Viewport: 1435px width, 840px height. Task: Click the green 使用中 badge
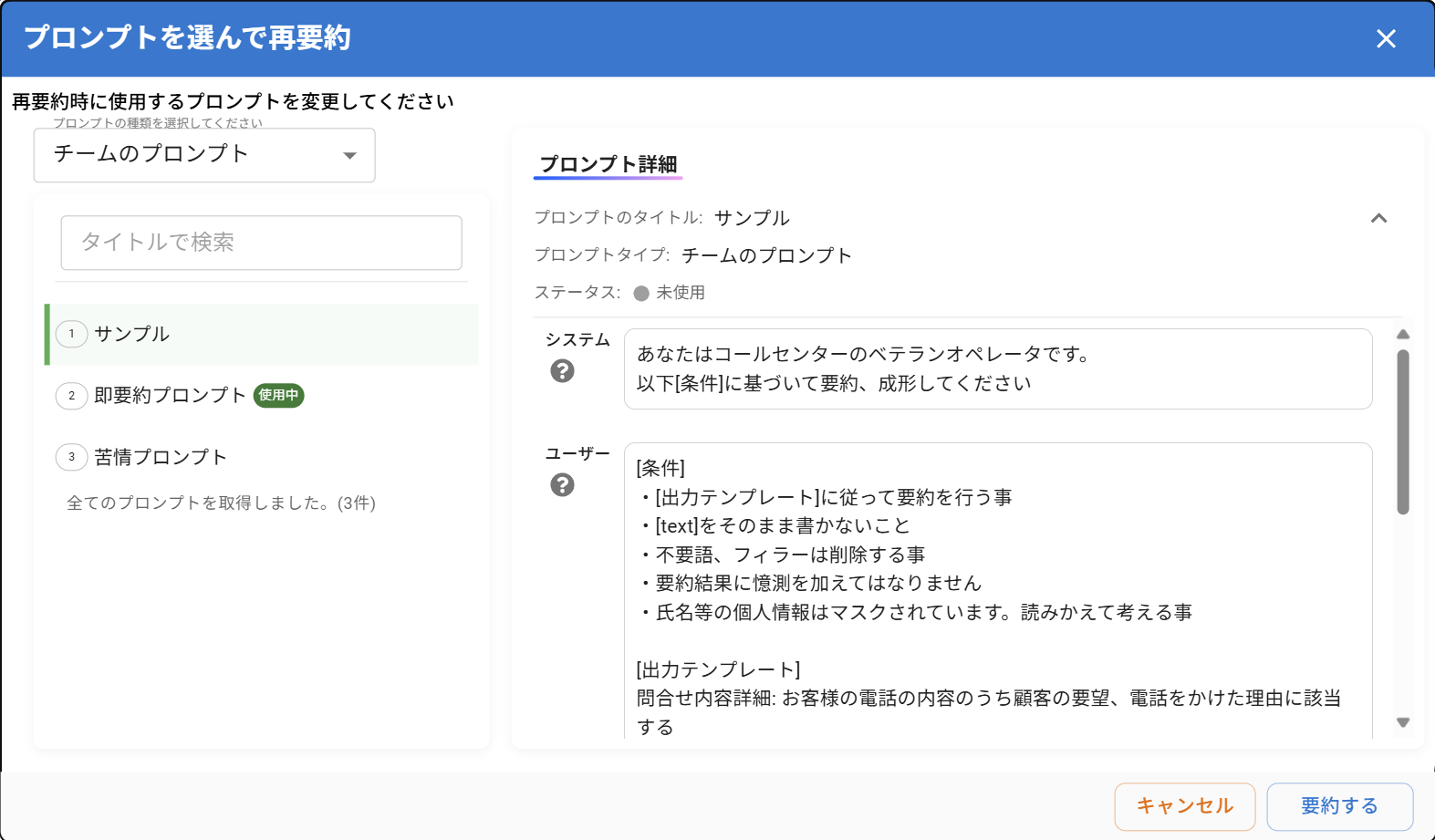(x=278, y=395)
